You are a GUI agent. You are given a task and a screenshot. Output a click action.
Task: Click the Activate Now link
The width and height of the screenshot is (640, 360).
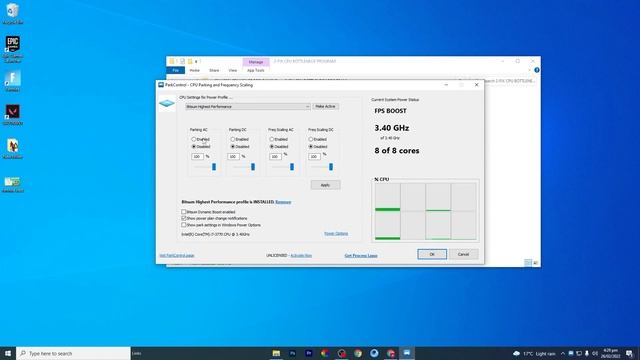(x=301, y=256)
